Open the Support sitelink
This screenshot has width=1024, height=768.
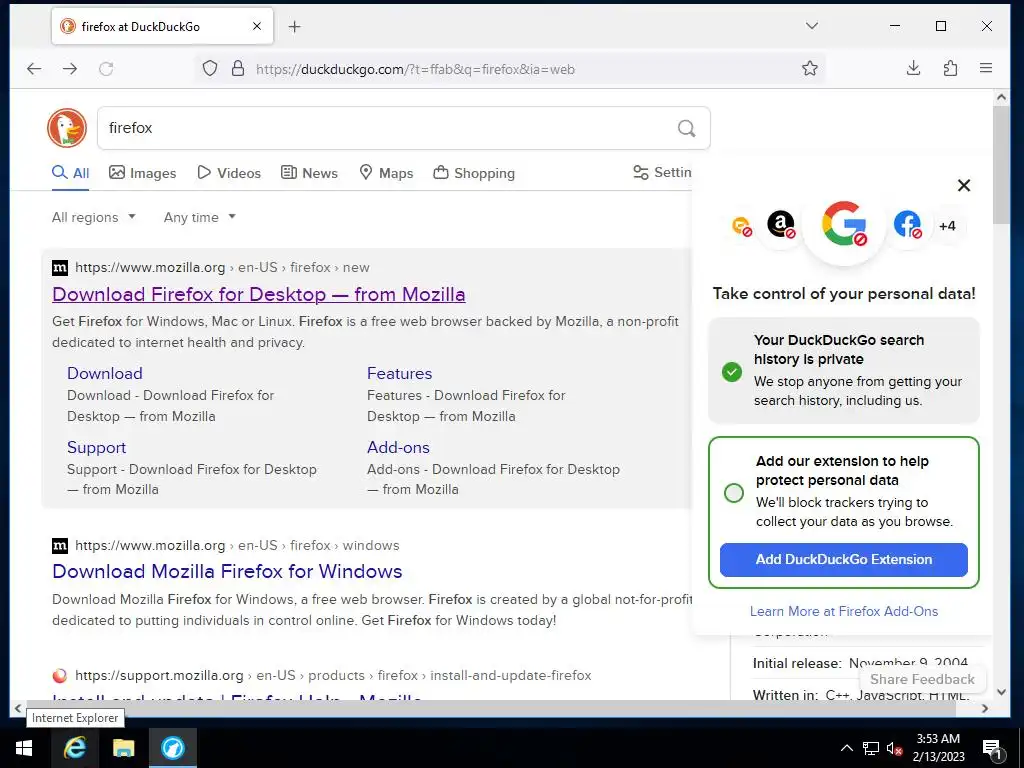[97, 447]
